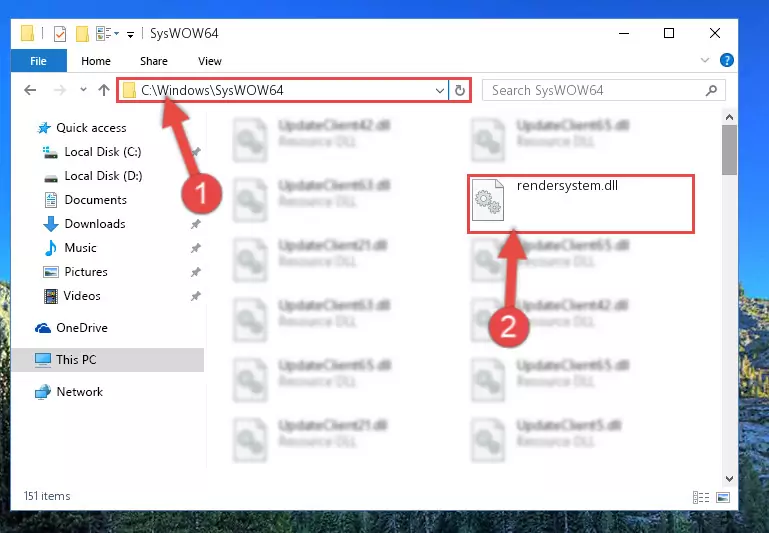This screenshot has width=769, height=533.
Task: Expand the ribbon with the chevron
Action: [x=705, y=60]
